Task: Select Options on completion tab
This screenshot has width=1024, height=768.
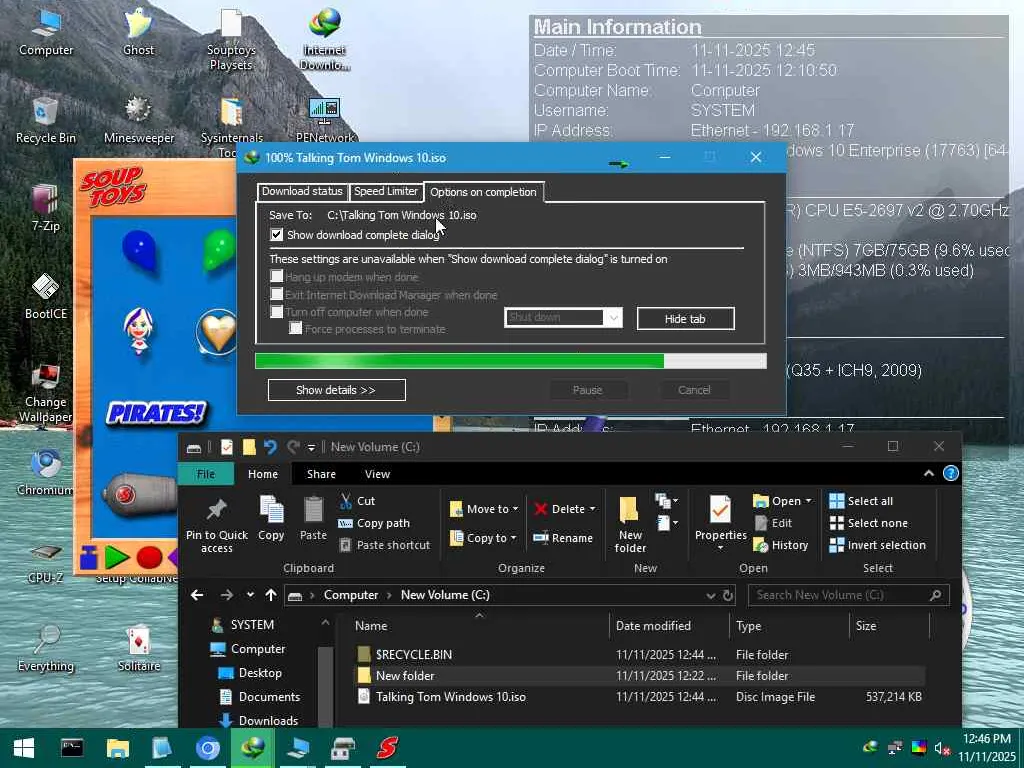Action: [483, 192]
